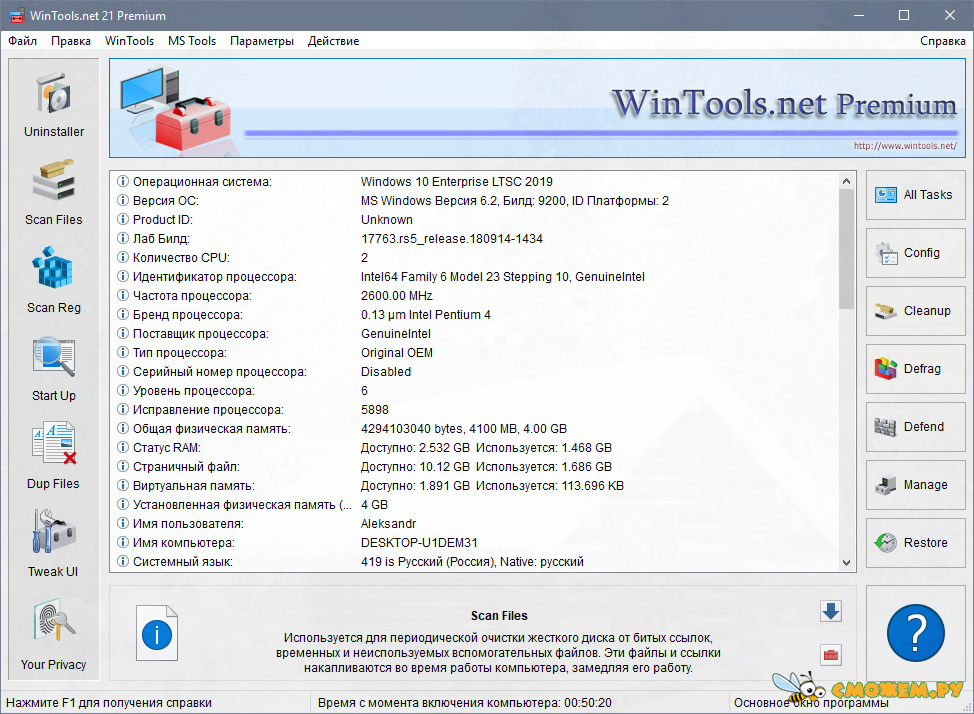Click the scroll up arrow of system info list
Screen dimensions: 974x714
click(x=846, y=181)
